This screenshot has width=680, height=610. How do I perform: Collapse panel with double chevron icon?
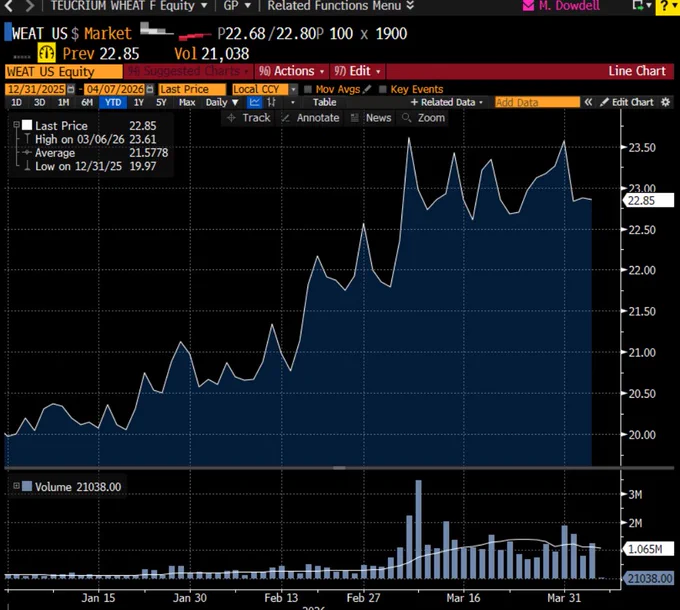point(588,102)
